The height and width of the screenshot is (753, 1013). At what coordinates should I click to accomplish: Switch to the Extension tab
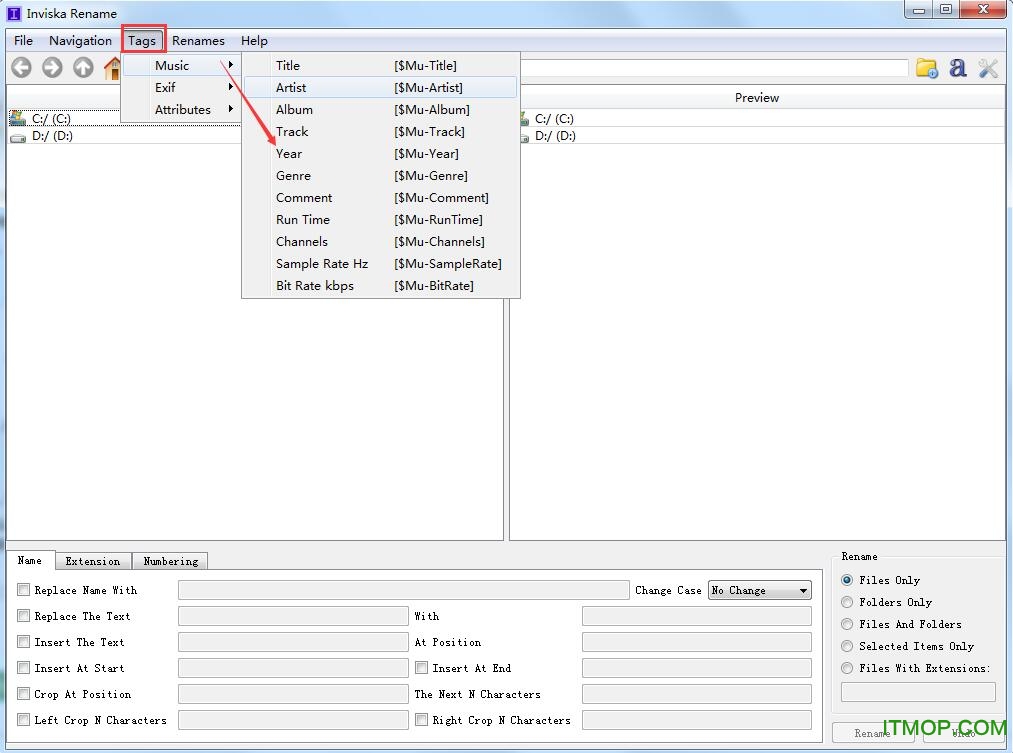pos(93,561)
